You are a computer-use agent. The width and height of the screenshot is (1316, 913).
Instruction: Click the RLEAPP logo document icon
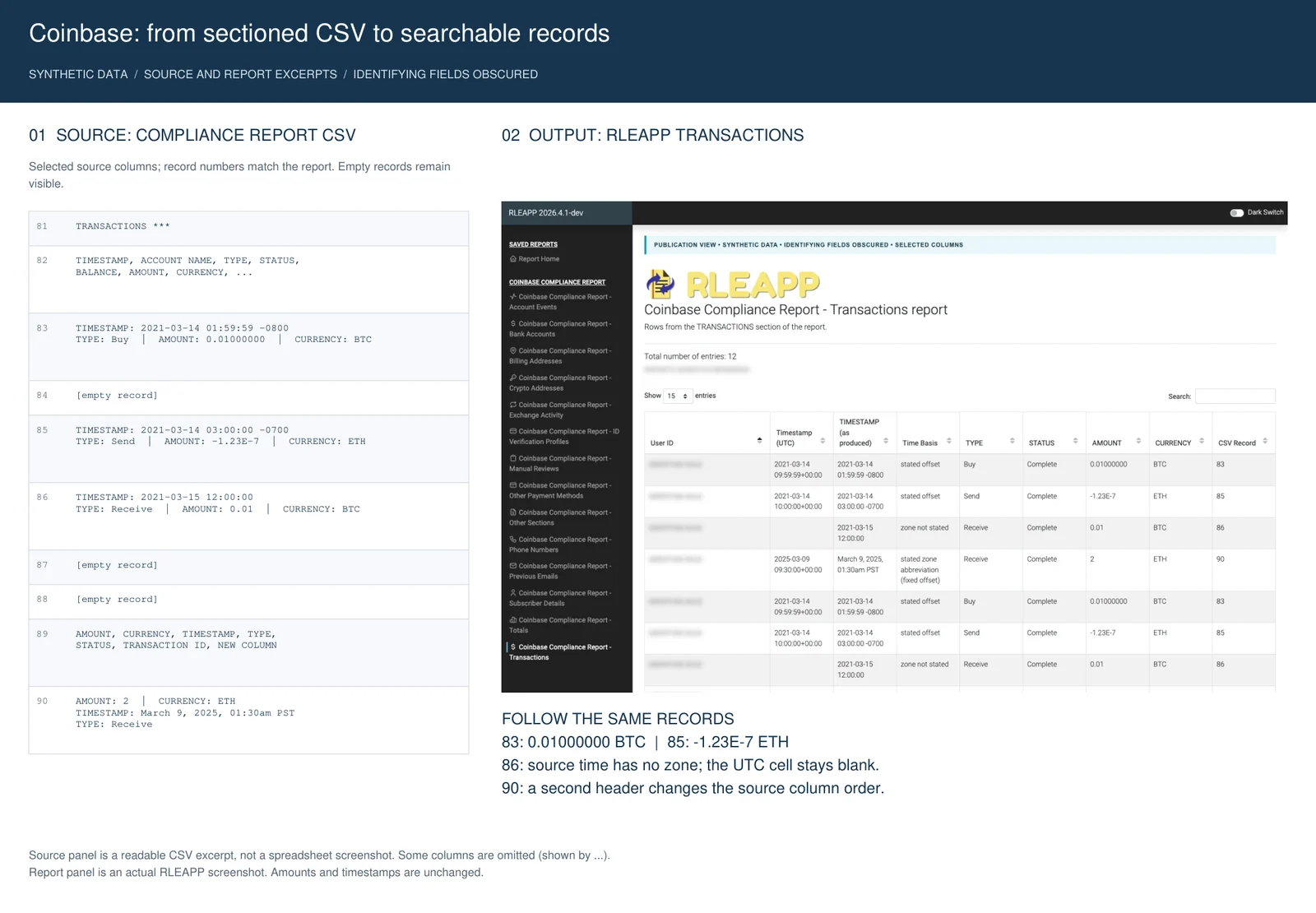click(x=660, y=284)
